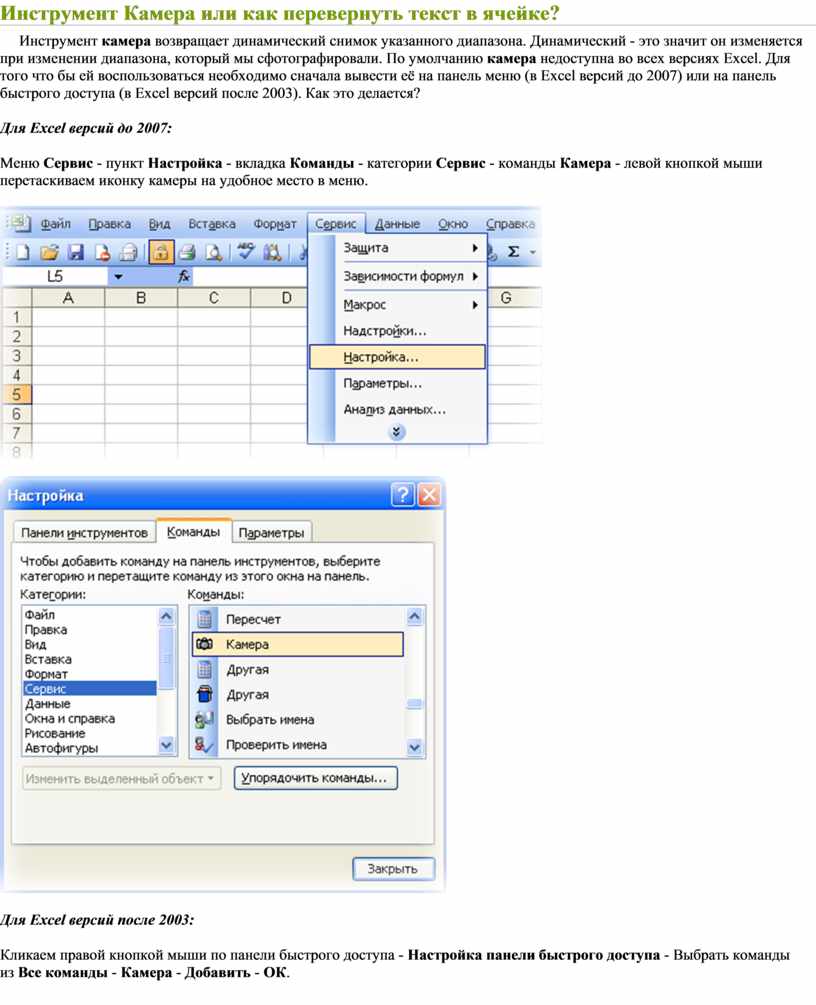The height and width of the screenshot is (1005, 816).
Task: Click the AutoSum sigma icon
Action: click(514, 253)
